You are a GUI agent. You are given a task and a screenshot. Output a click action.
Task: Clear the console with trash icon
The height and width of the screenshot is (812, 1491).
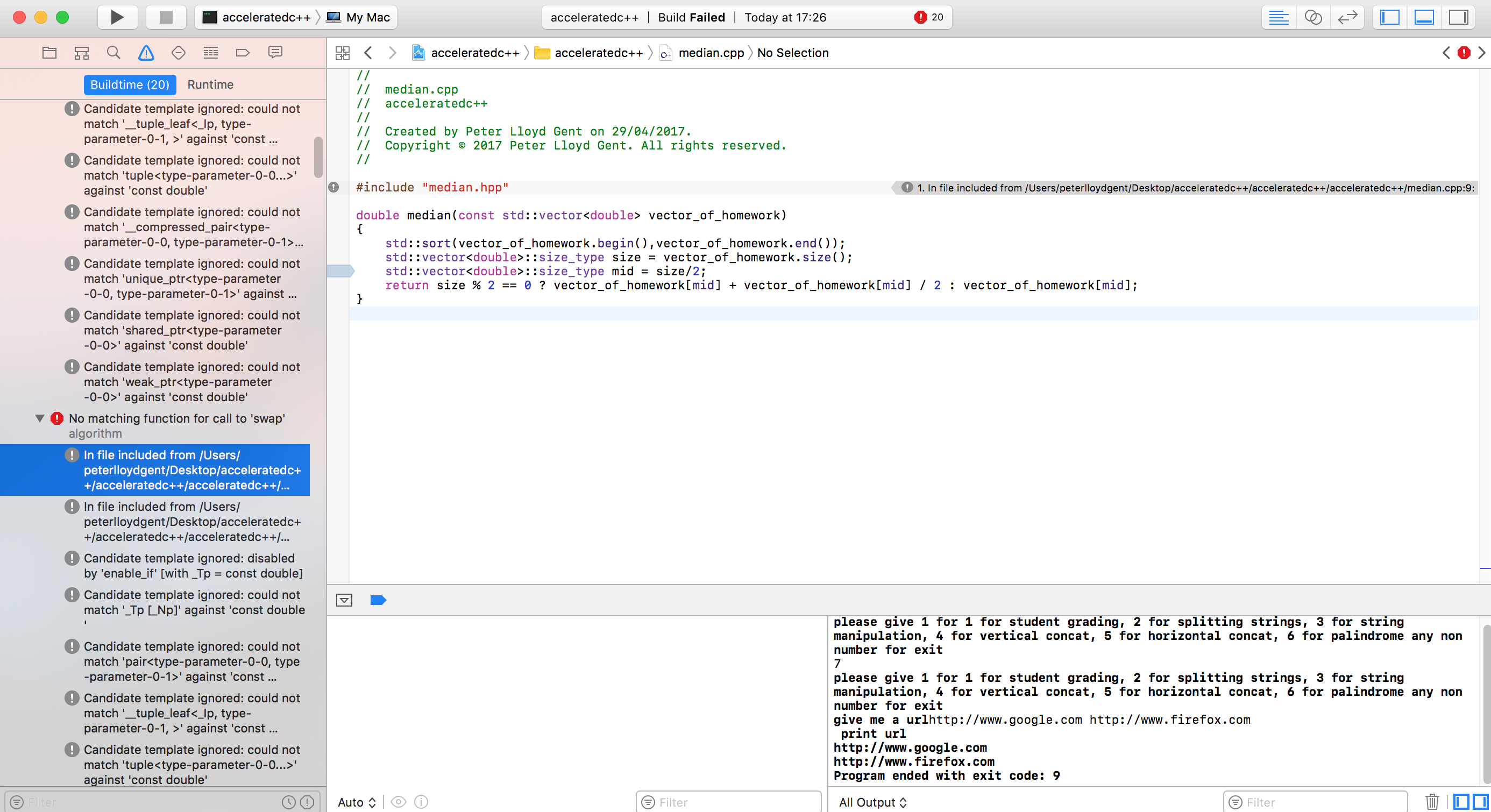(x=1432, y=802)
